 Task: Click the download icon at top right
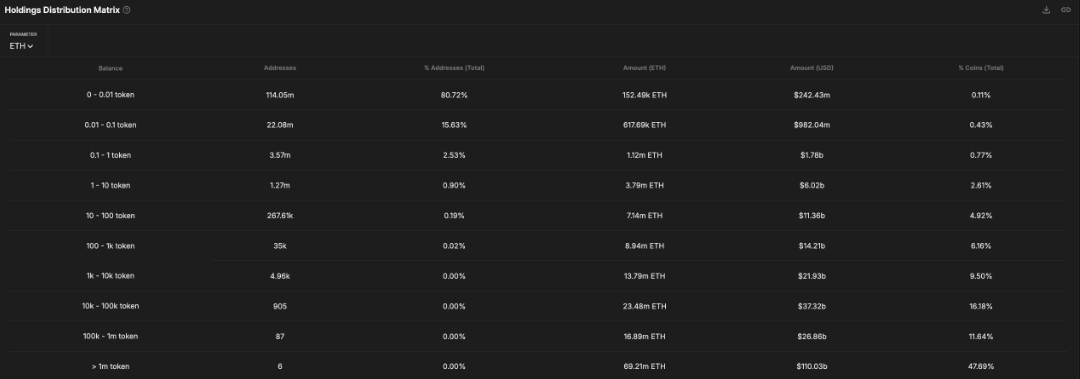click(1046, 10)
